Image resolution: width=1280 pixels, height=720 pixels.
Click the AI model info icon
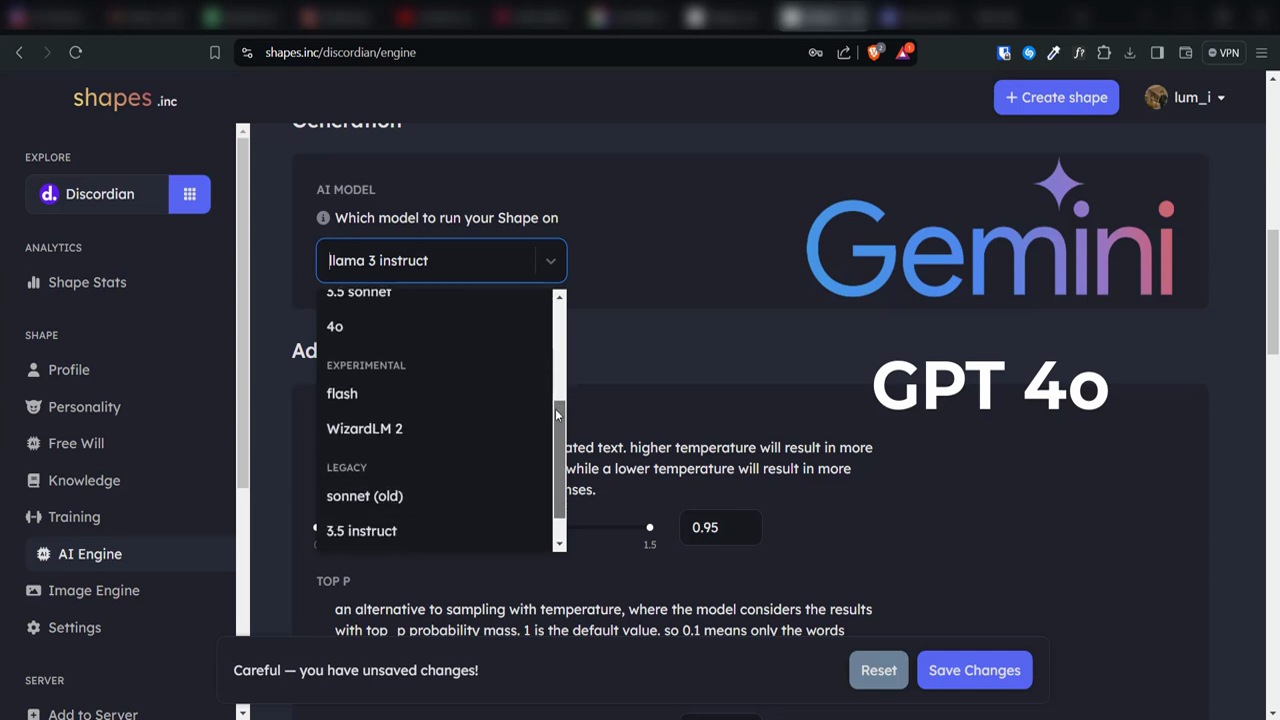point(323,218)
